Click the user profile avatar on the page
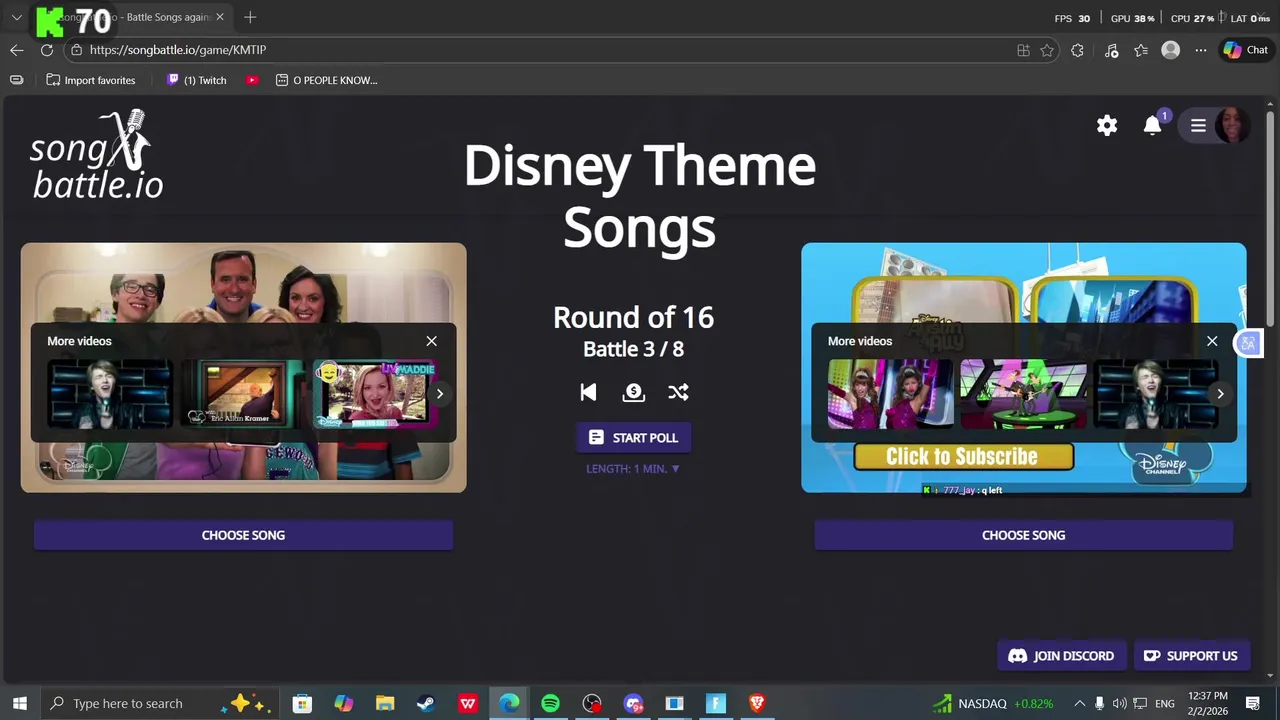 pyautogui.click(x=1232, y=125)
